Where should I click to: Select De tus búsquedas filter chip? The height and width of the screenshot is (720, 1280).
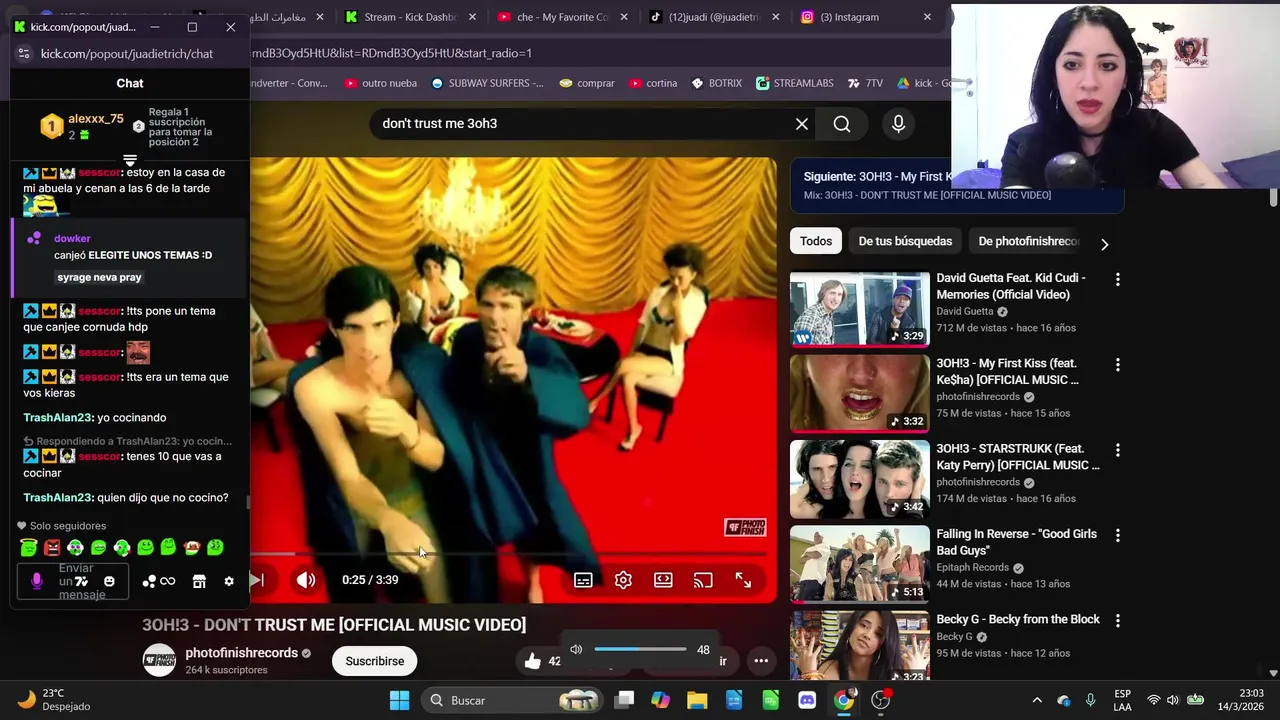click(905, 241)
